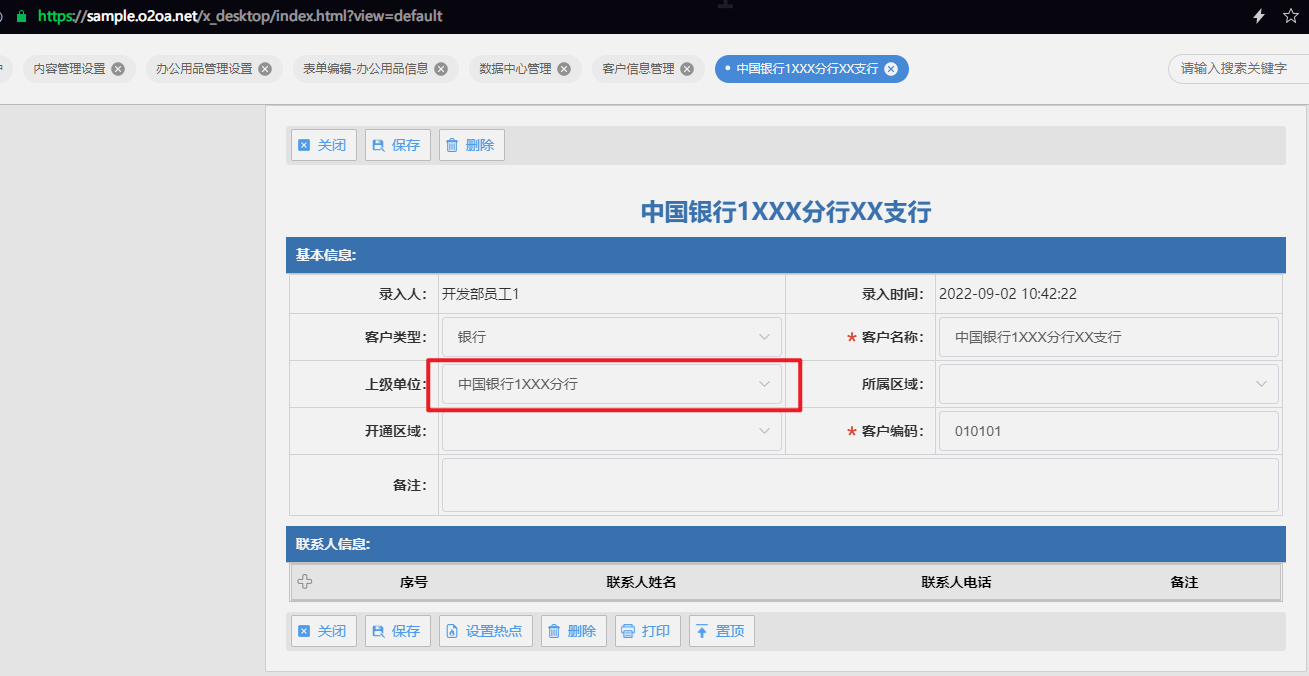Click the 录入时间 value 2022-09-02 10:42:22
The image size is (1309, 676).
coord(1008,294)
